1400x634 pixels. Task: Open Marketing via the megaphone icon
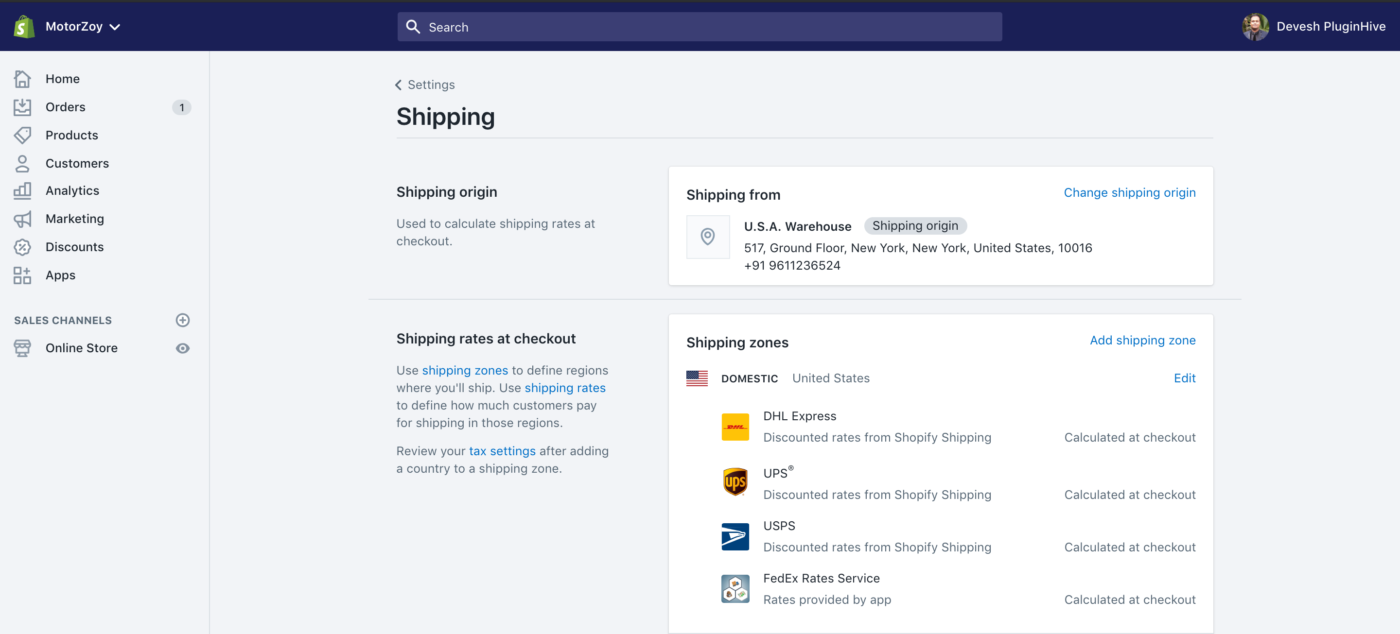coord(24,218)
